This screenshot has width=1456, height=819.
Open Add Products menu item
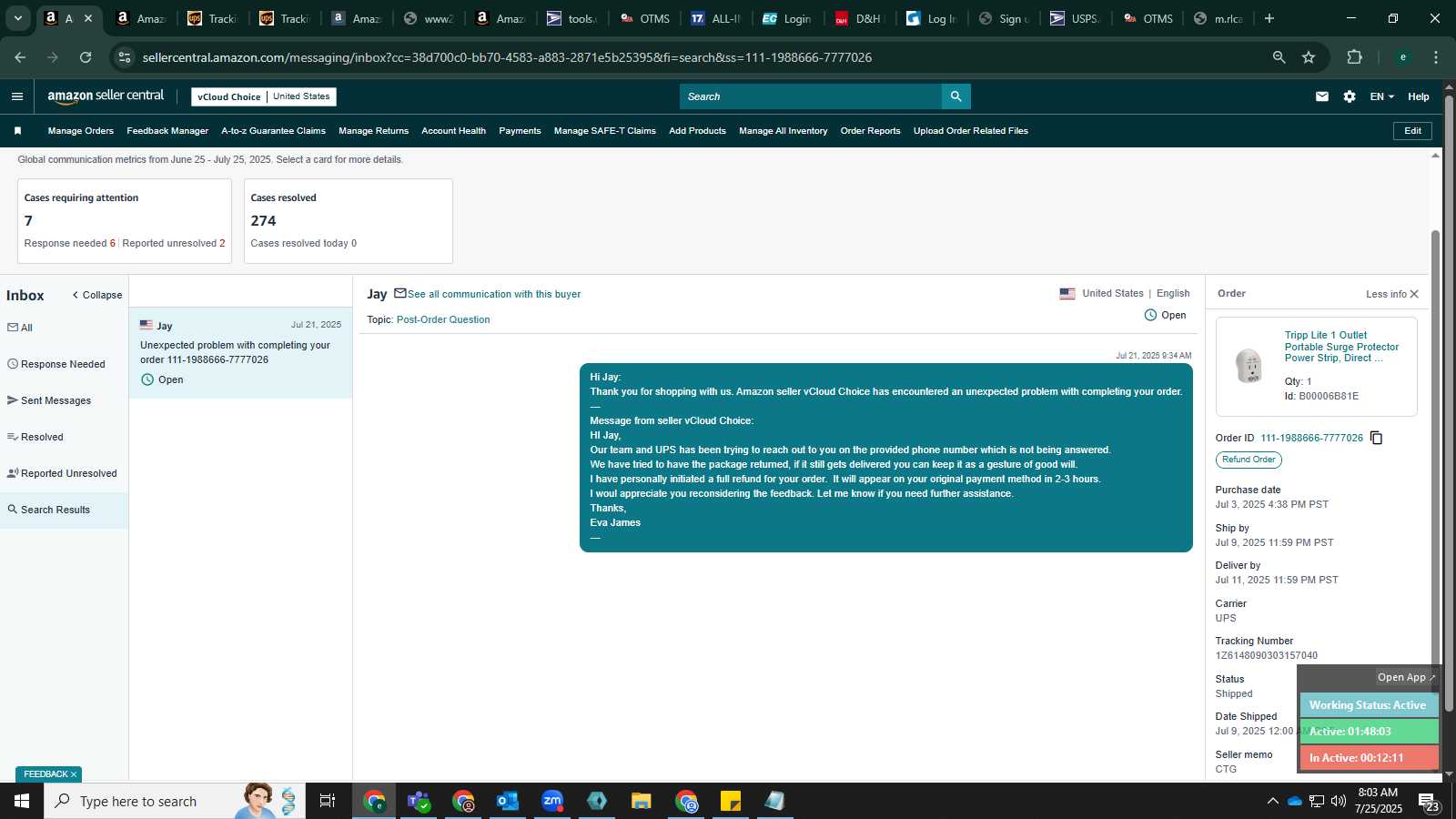[x=697, y=131]
